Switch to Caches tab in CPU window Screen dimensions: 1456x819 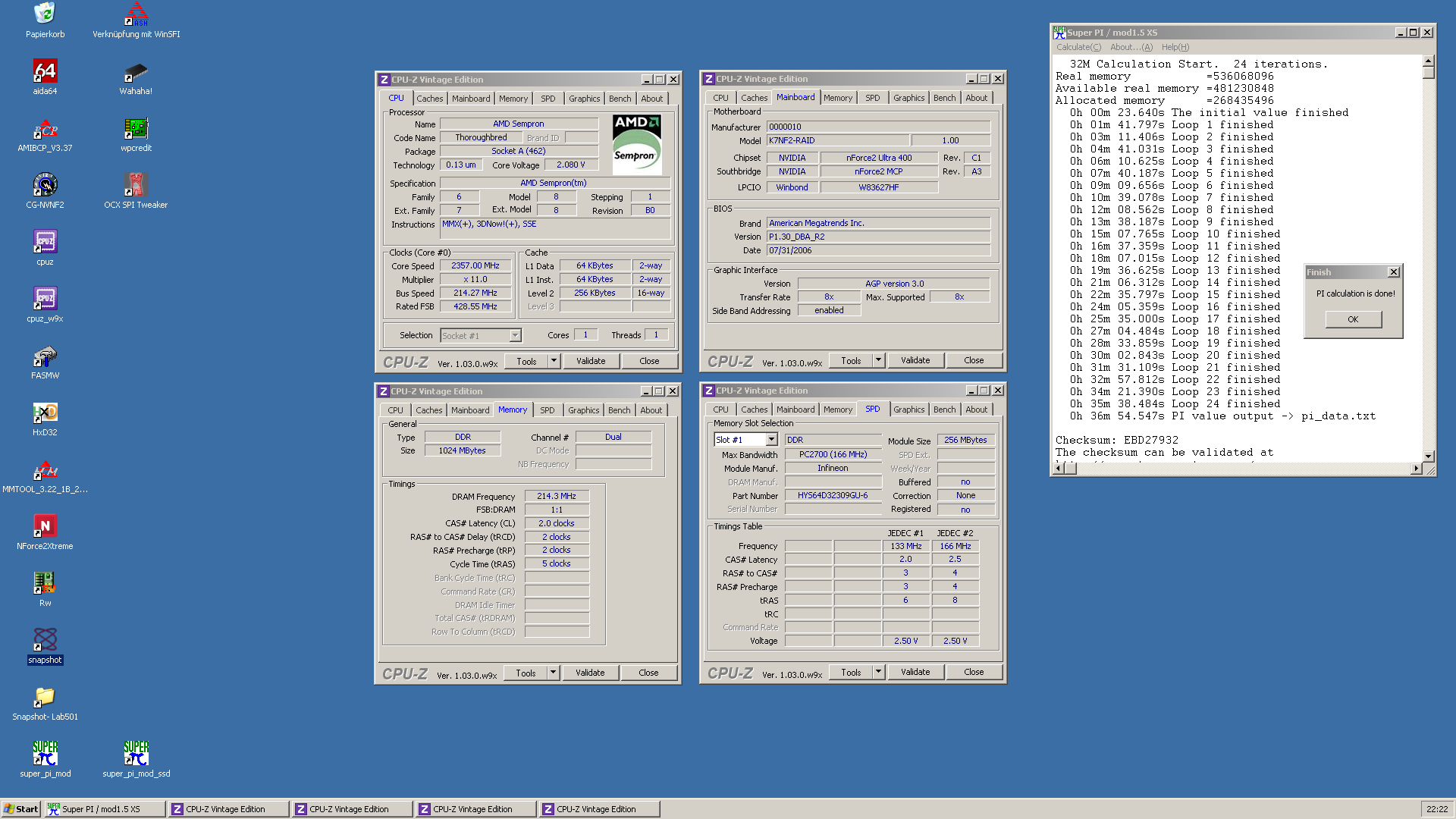(x=429, y=99)
